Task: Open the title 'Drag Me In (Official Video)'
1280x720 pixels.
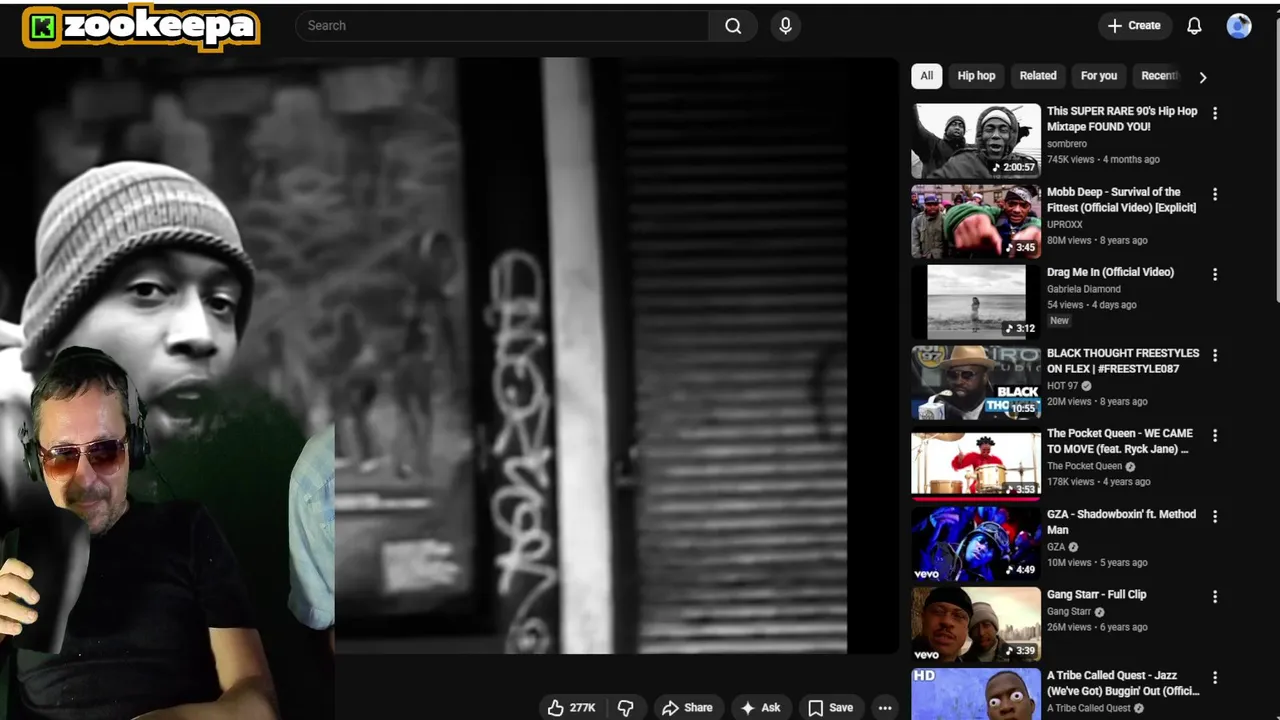Action: [1110, 272]
